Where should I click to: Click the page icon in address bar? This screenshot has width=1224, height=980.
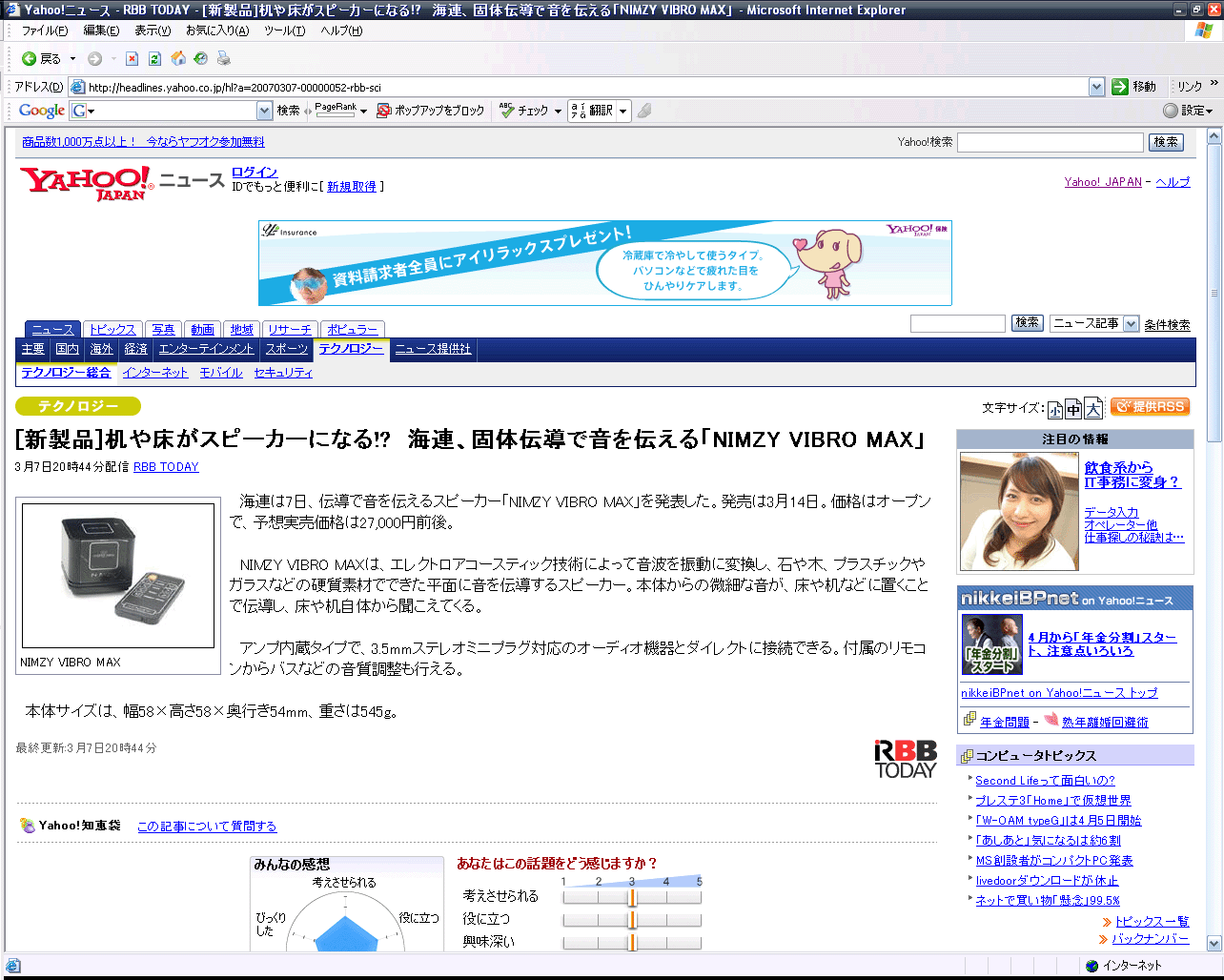tap(77, 87)
